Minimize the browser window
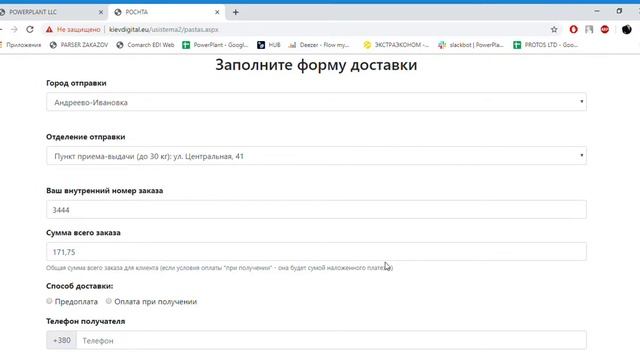The height and width of the screenshot is (360, 640). [597, 11]
